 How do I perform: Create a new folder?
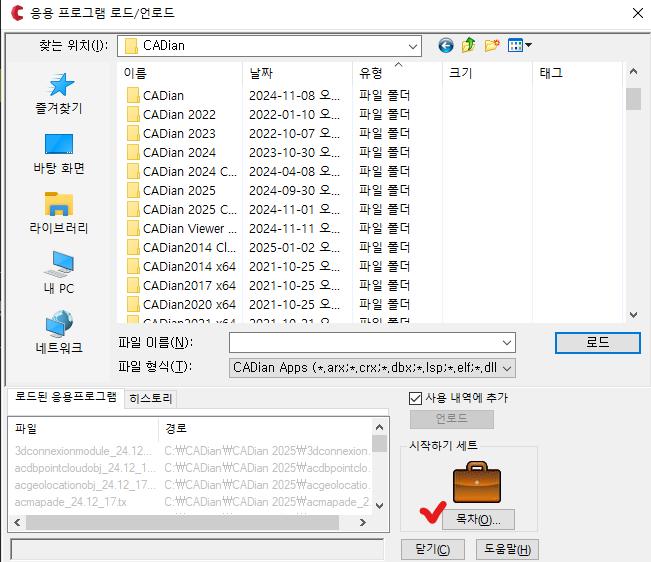click(x=492, y=46)
